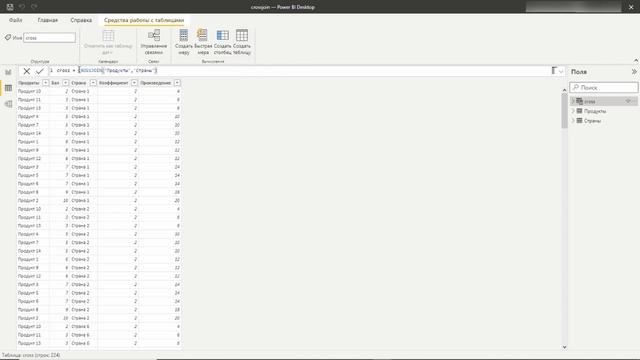Click the Страна column header

(79, 83)
